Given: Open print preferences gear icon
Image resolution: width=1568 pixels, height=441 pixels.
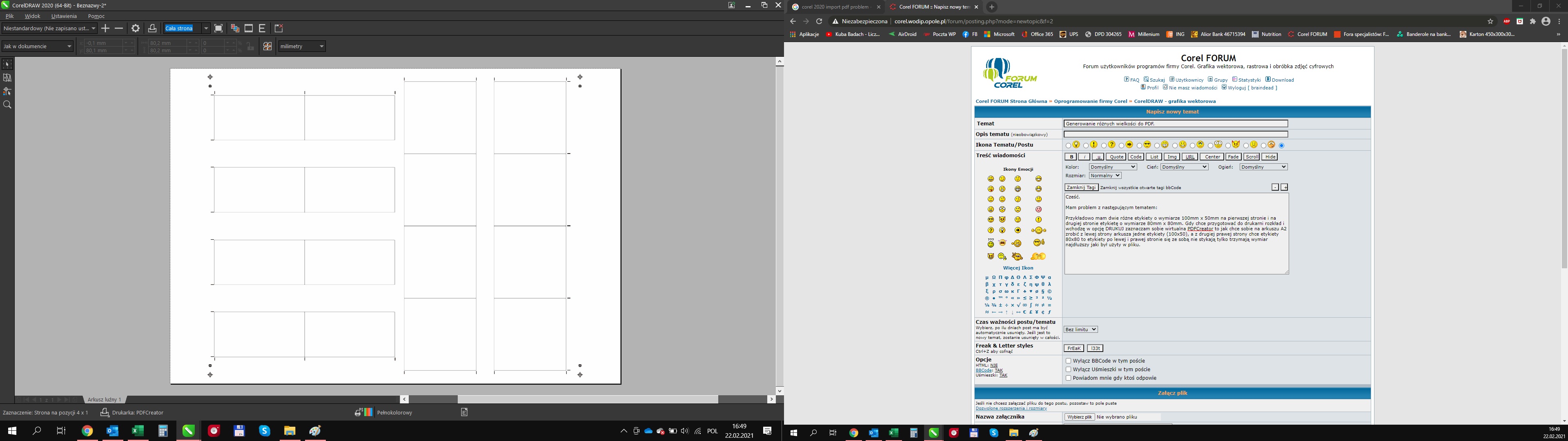Looking at the screenshot, I should pos(136,29).
